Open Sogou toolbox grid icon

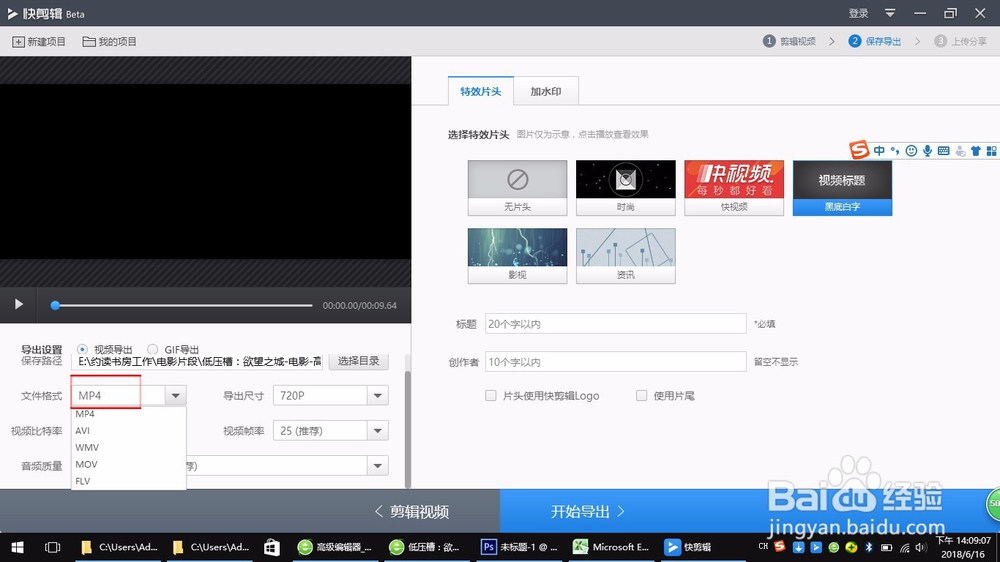(991, 151)
